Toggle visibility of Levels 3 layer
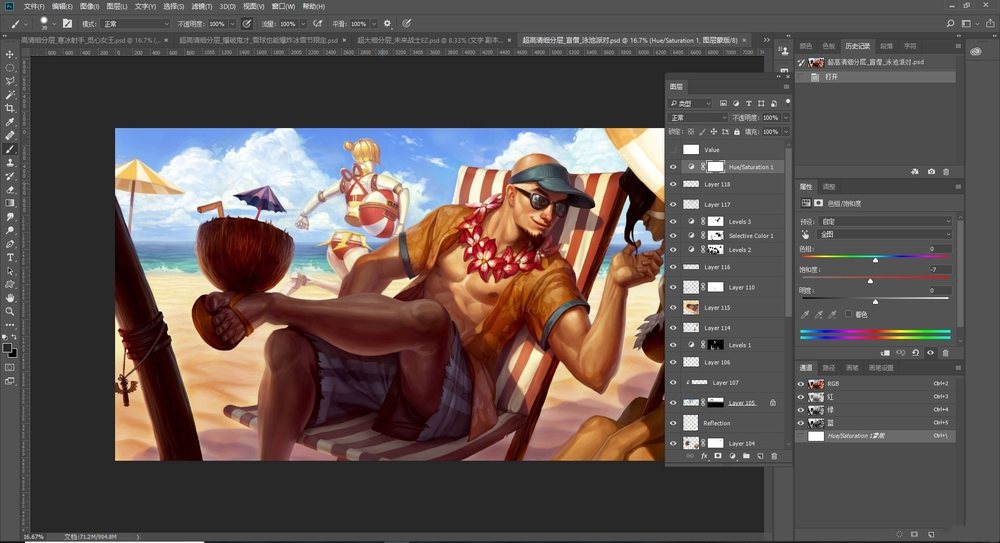 click(673, 221)
